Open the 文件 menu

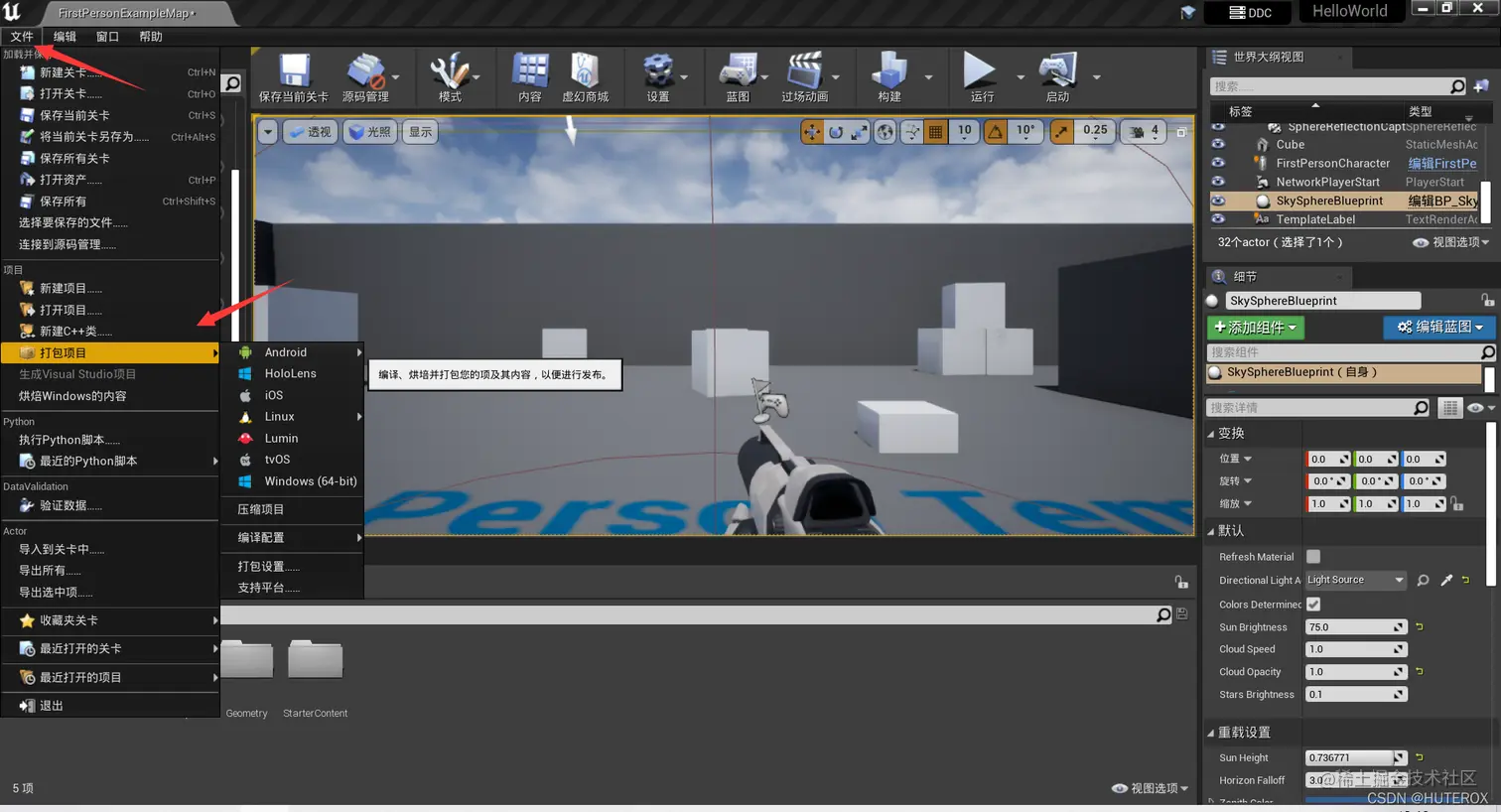click(22, 37)
